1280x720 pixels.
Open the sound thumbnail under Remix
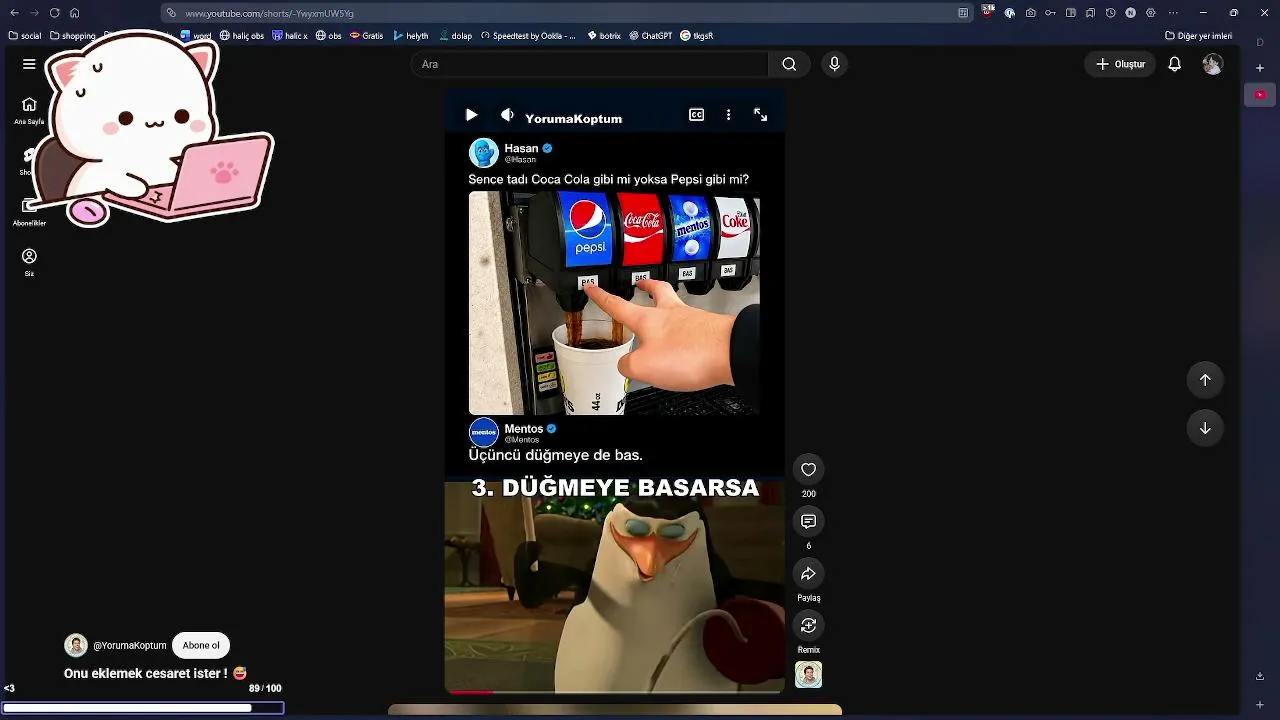pyautogui.click(x=809, y=675)
